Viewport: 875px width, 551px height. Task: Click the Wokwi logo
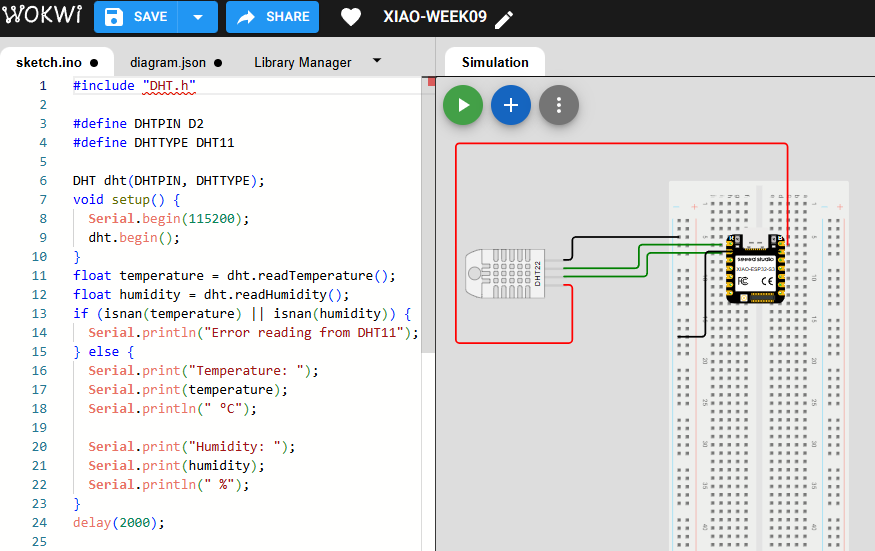pos(41,15)
